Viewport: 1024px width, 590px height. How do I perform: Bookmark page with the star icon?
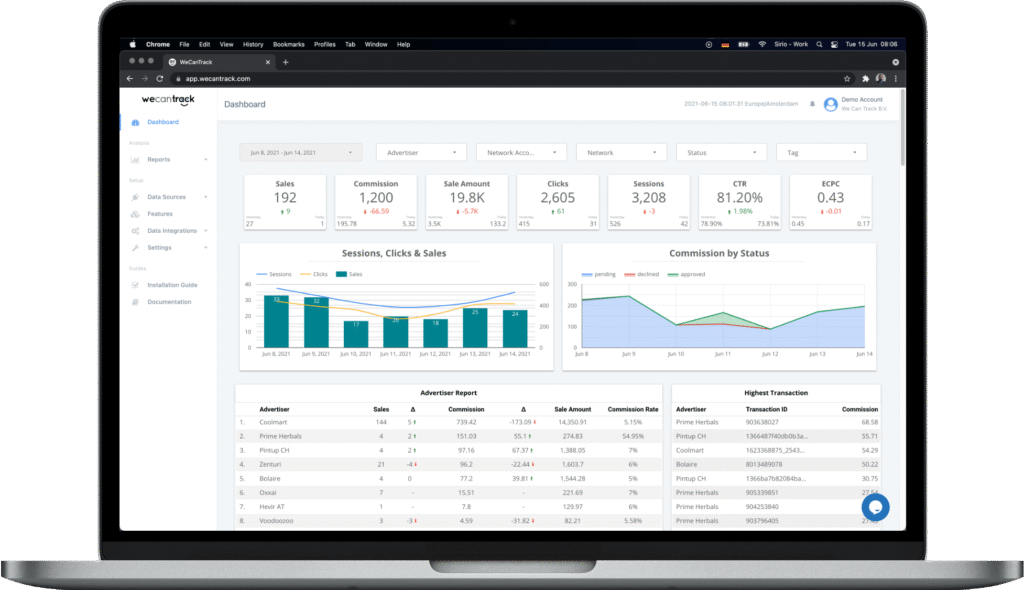pyautogui.click(x=848, y=78)
